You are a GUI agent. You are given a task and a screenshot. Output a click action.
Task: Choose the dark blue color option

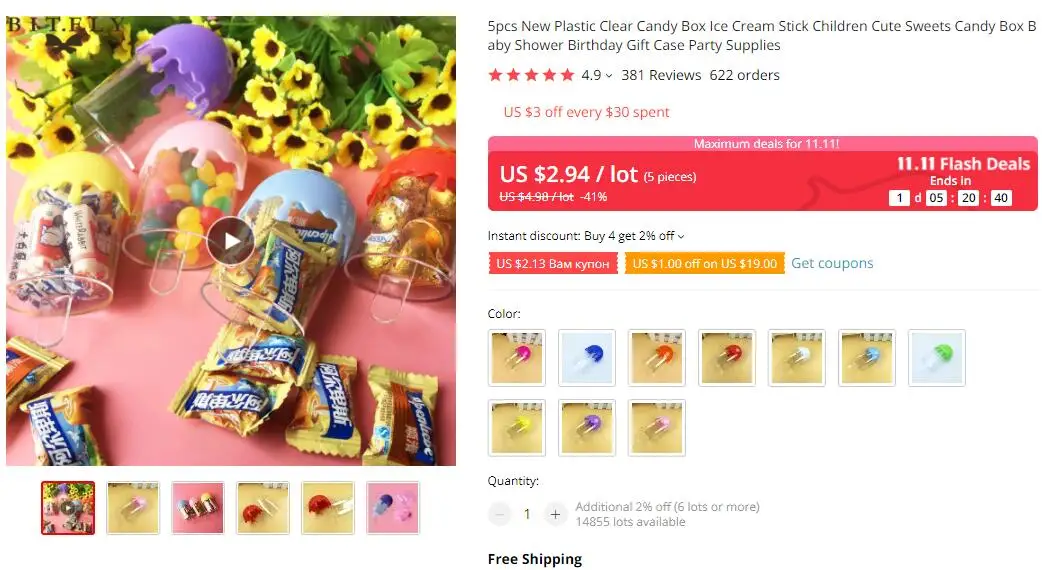pos(587,357)
